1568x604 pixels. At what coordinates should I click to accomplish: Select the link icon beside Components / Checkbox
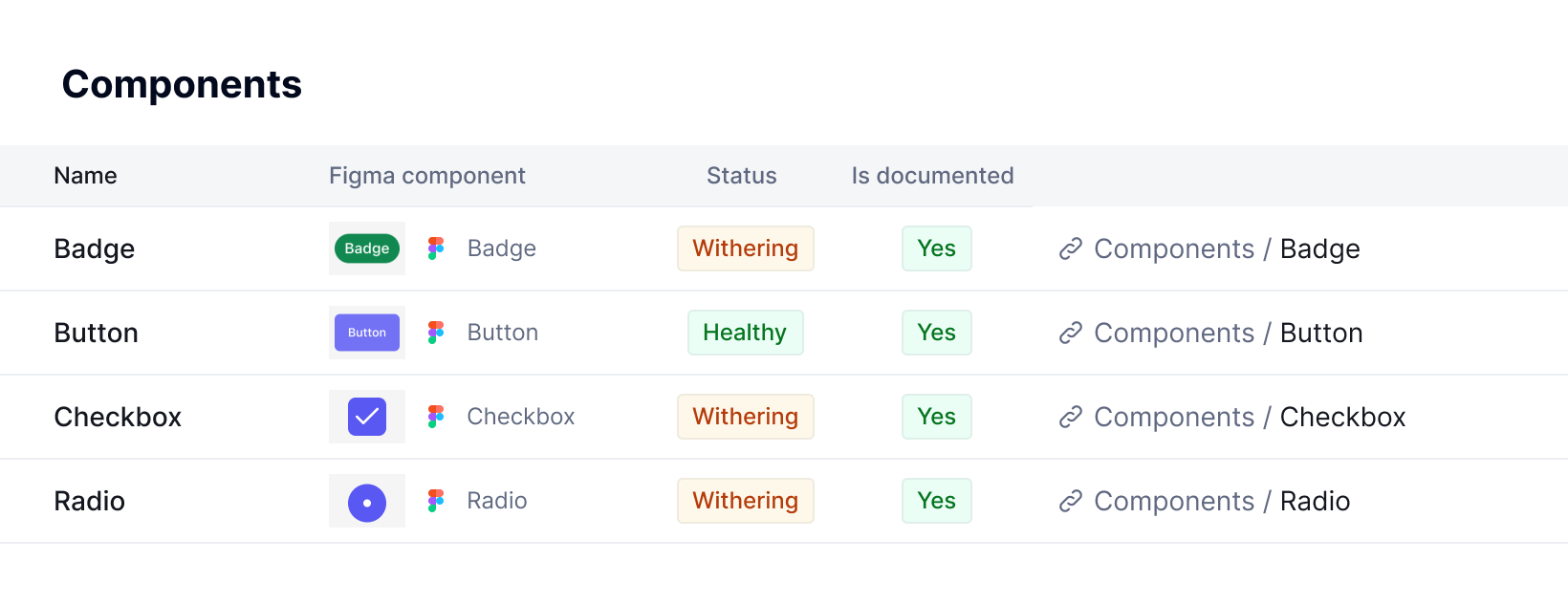pos(1070,417)
